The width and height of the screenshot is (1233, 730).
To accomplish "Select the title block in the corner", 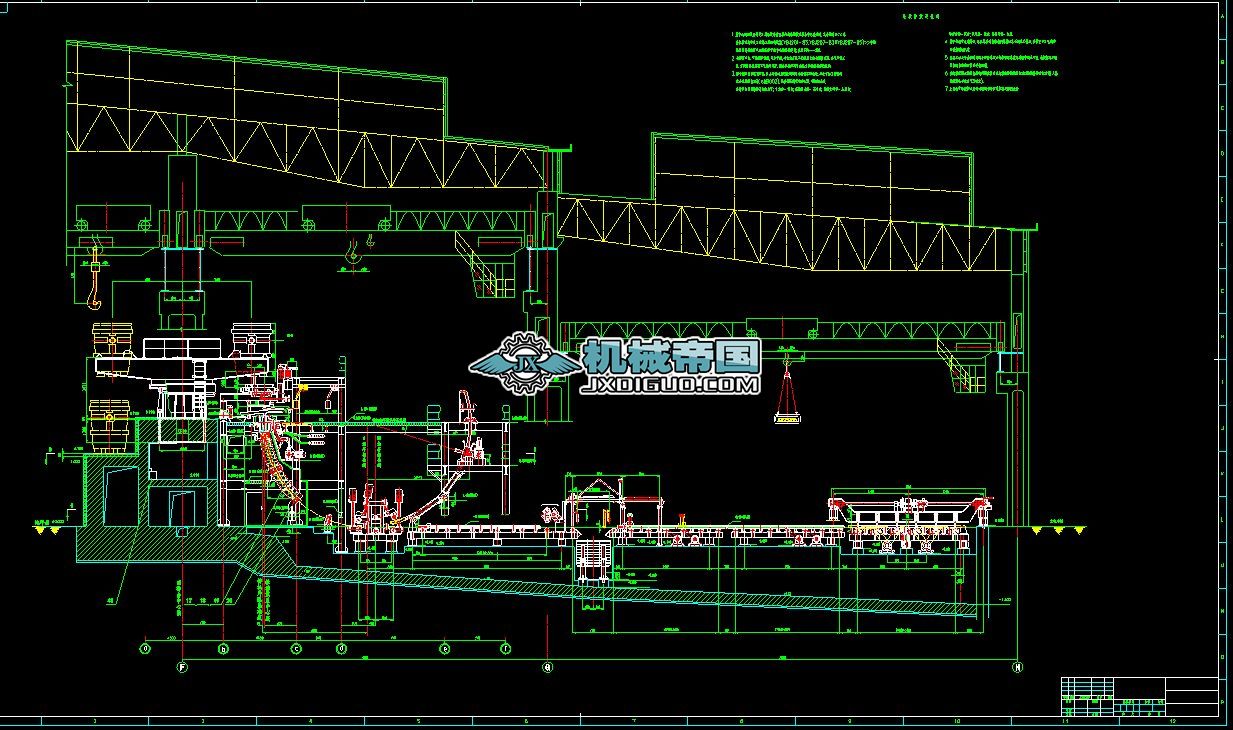I will [x=1140, y=696].
